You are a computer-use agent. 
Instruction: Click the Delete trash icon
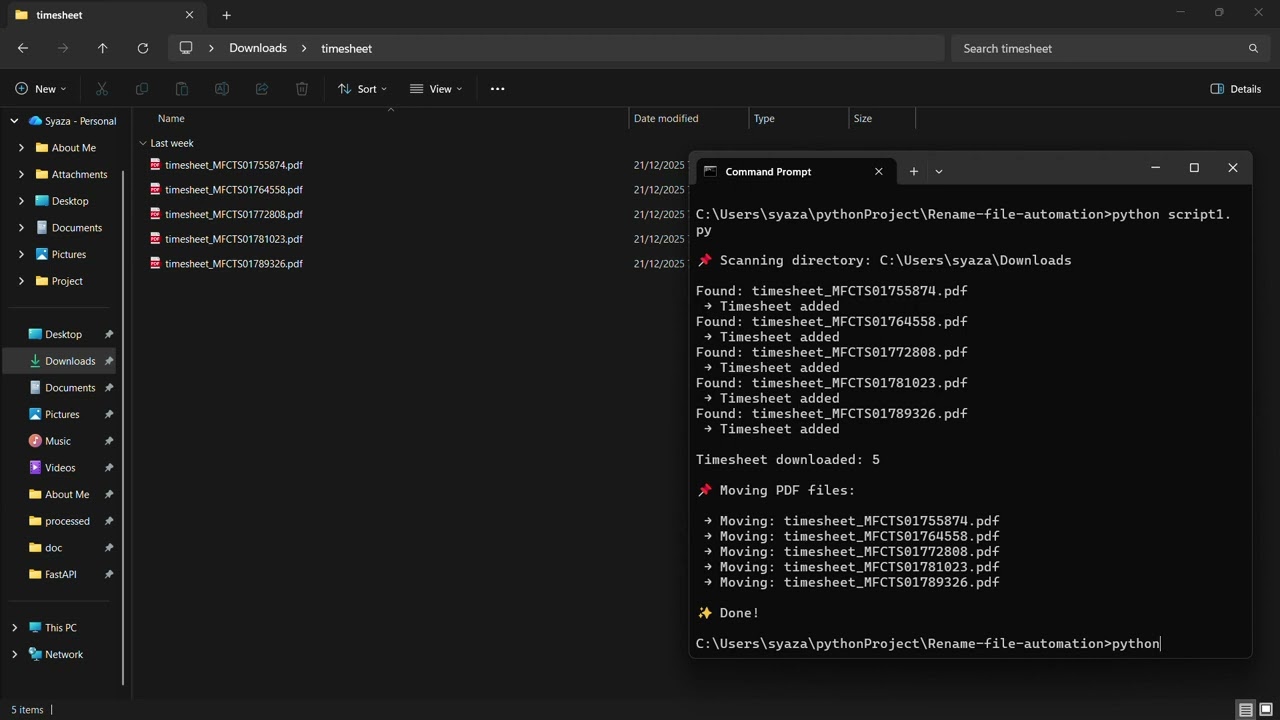tap(302, 89)
